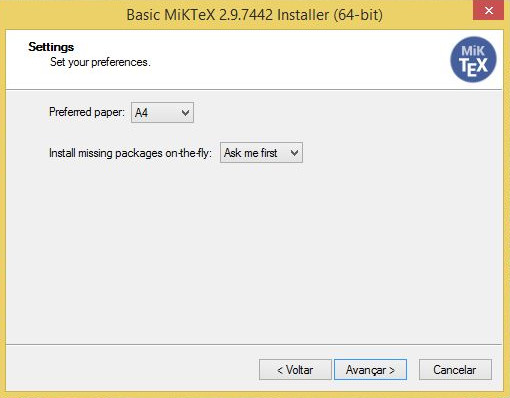Select the 'Ask me first' value text
Viewport: 510px width, 398px height.
coord(251,153)
